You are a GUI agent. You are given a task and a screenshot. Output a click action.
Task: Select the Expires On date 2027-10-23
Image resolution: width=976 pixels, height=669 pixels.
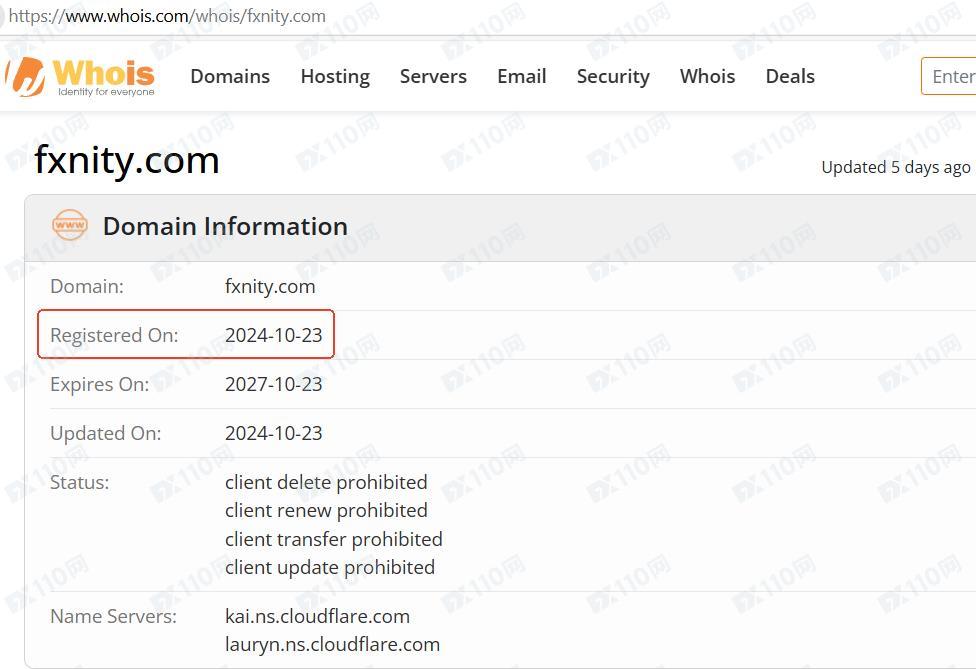(x=273, y=384)
